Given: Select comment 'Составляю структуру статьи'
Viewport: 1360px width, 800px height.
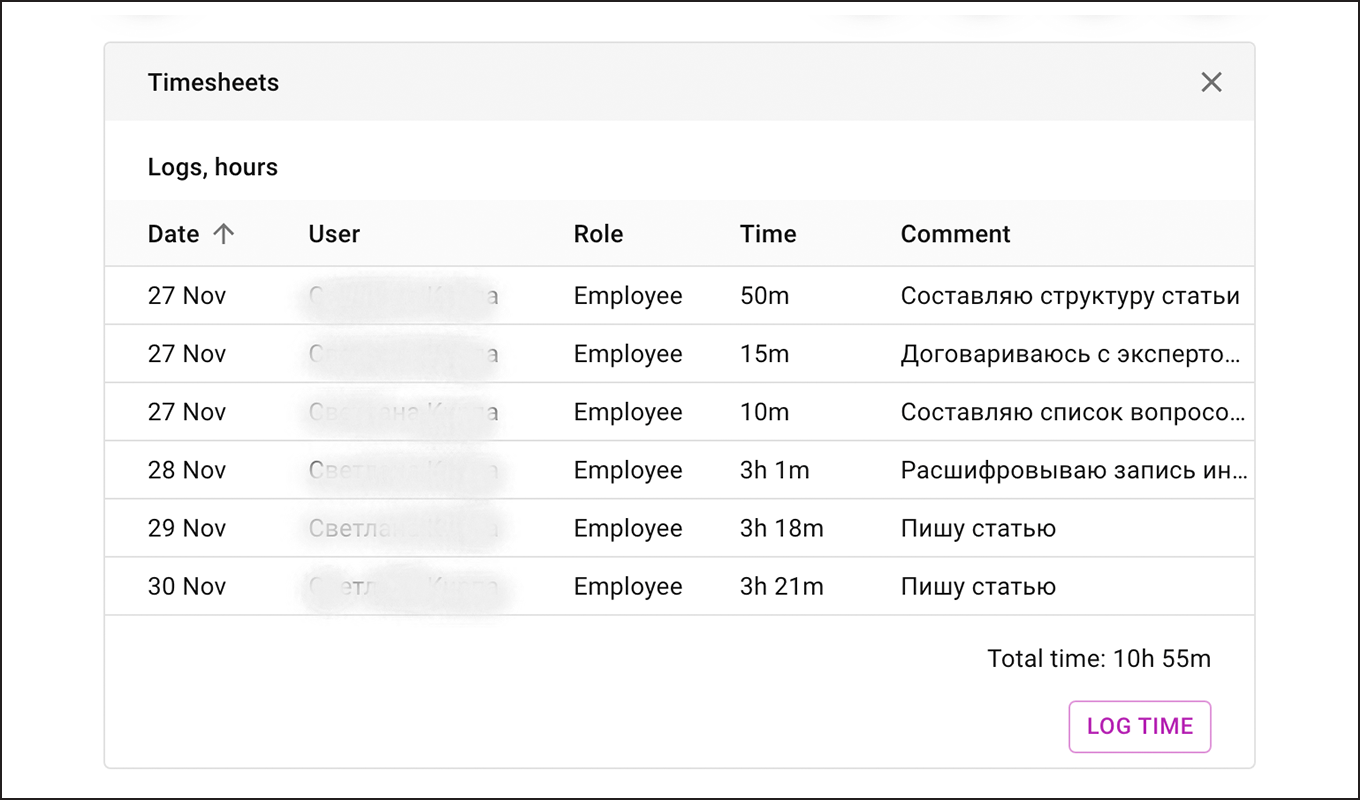Looking at the screenshot, I should [x=1070, y=296].
